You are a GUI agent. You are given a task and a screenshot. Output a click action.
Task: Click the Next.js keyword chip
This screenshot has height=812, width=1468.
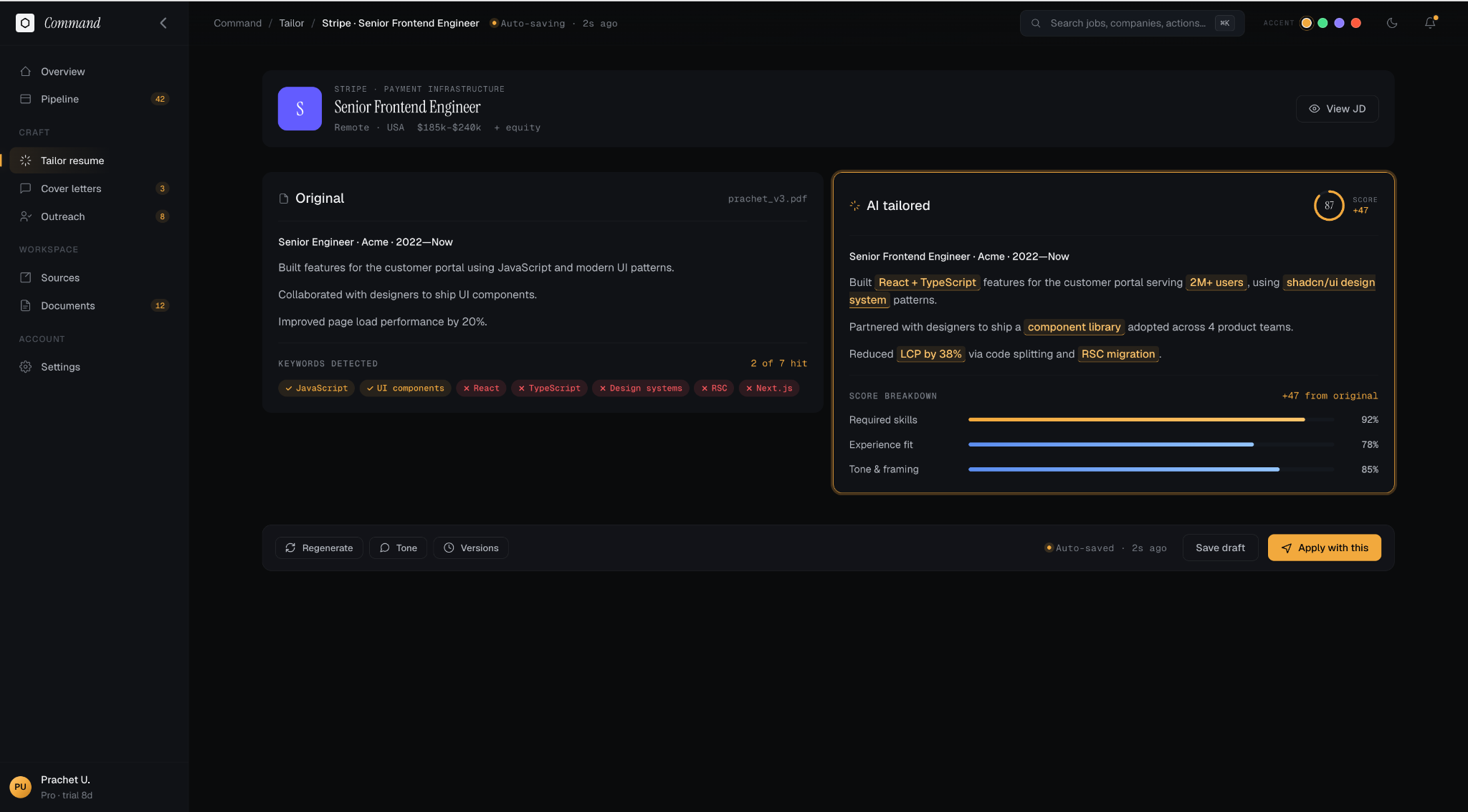(x=769, y=388)
